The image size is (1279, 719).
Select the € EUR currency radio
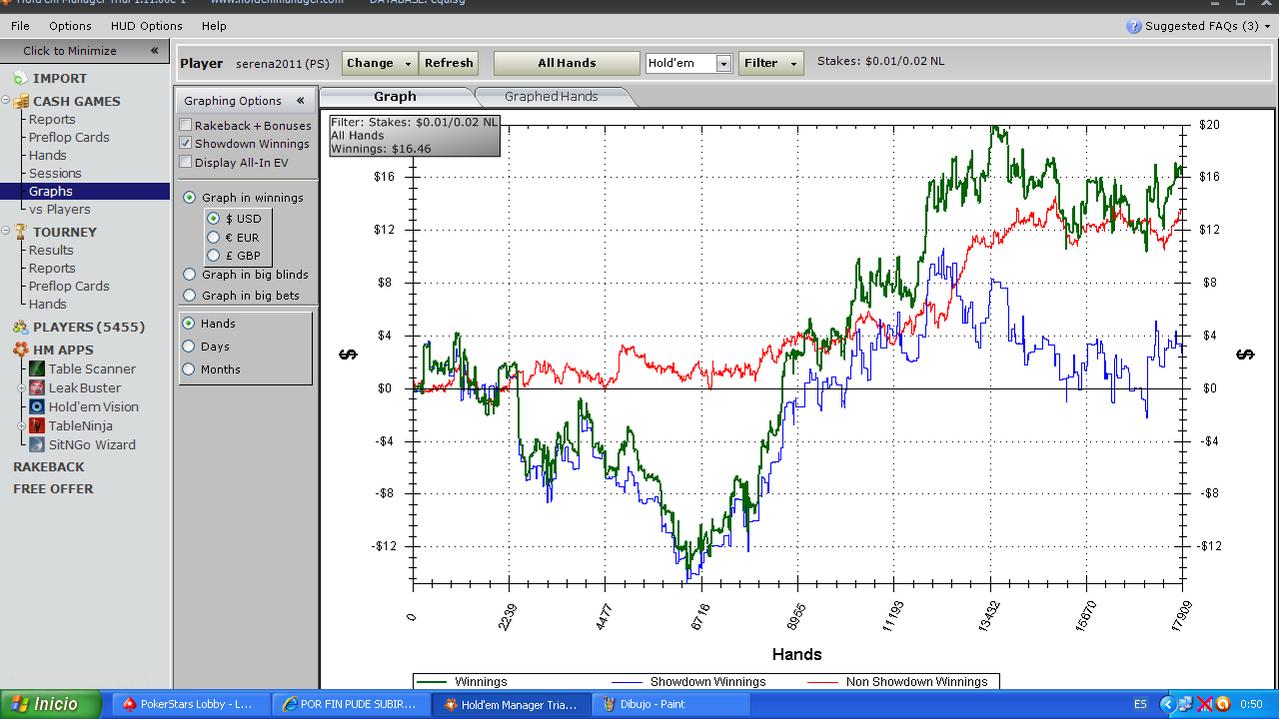coord(213,237)
